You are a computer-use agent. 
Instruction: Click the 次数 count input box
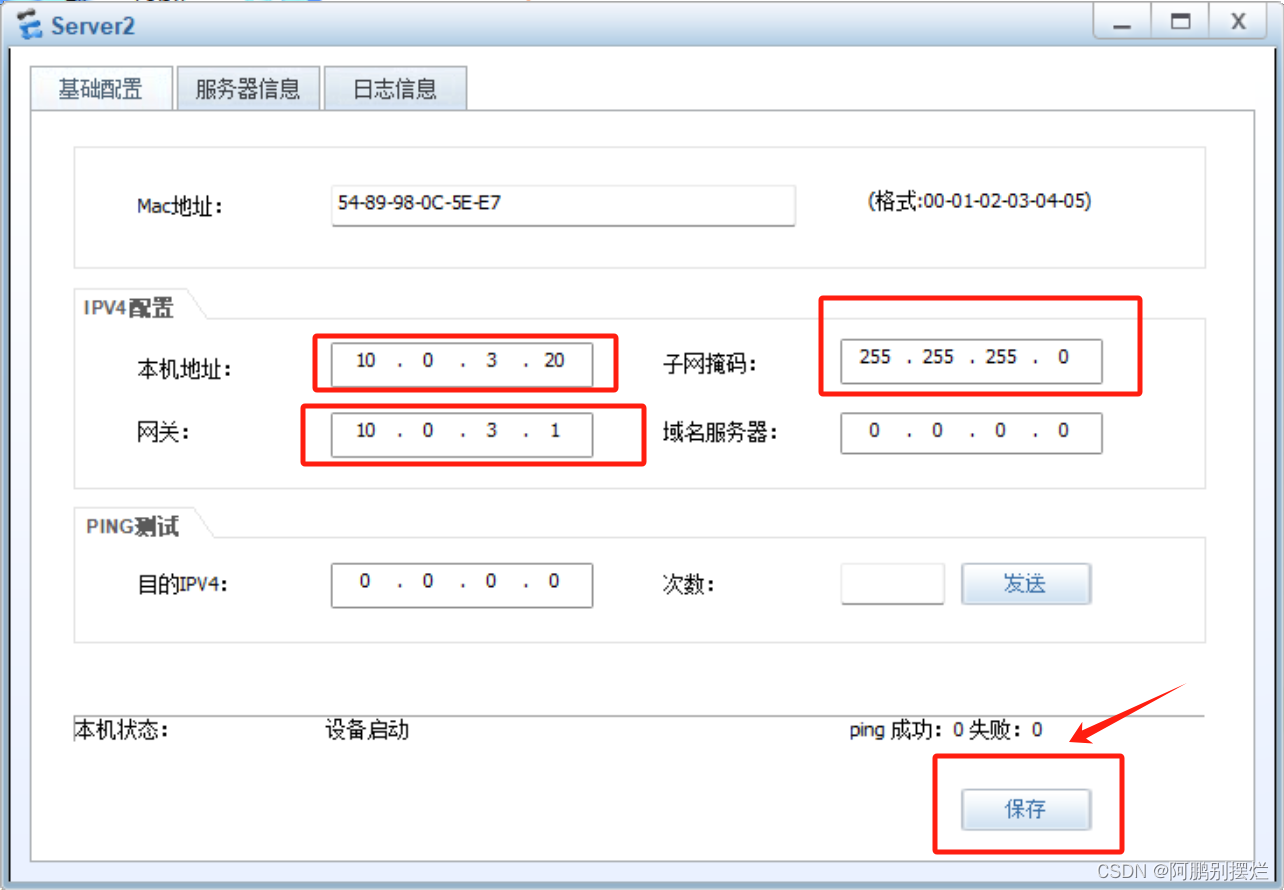(x=892, y=583)
